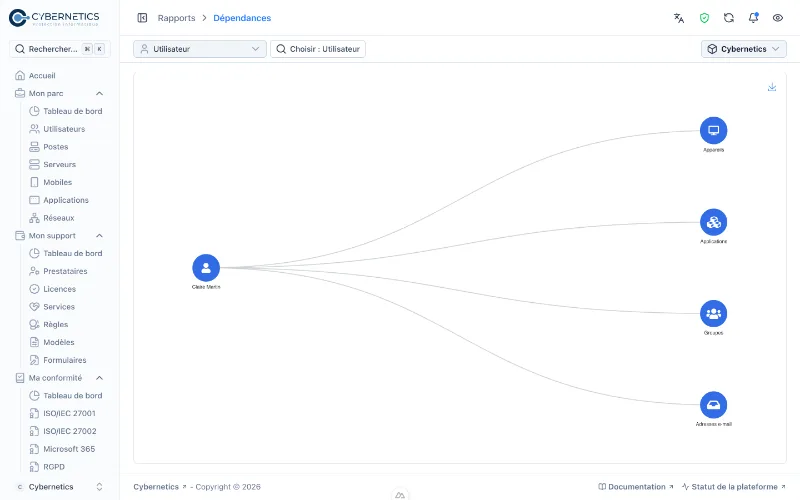The height and width of the screenshot is (500, 800).
Task: Open the Documentation link
Action: click(636, 487)
